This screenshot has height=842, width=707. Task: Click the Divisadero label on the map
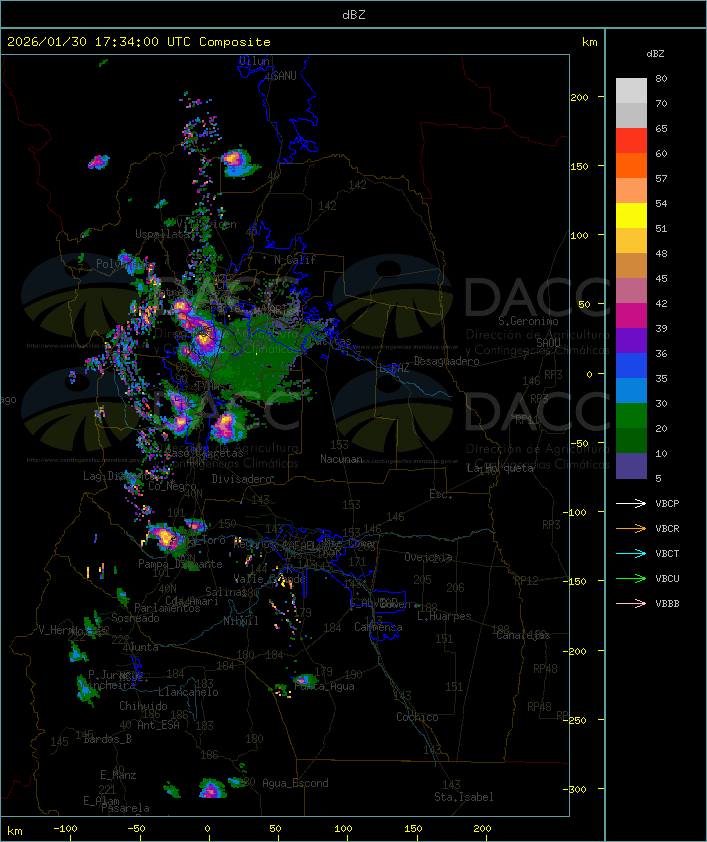242,479
